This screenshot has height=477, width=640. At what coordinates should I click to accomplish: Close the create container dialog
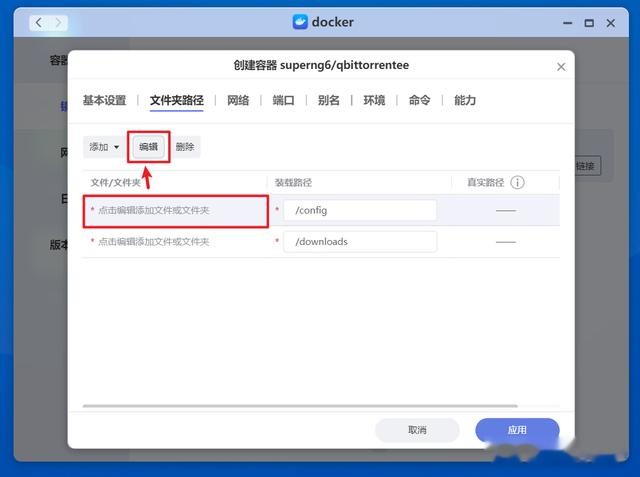point(561,67)
